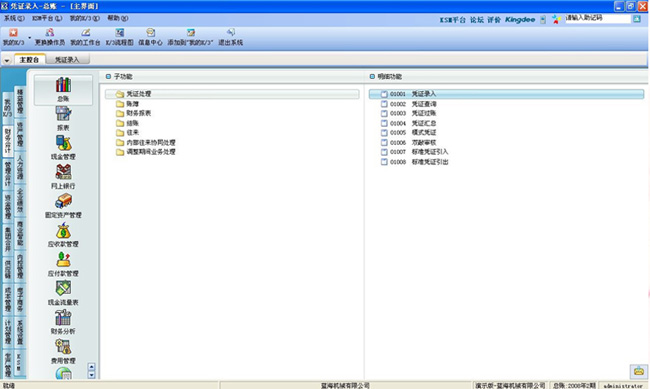Select 01001 凭证录入 function
The width and height of the screenshot is (650, 389).
point(506,94)
